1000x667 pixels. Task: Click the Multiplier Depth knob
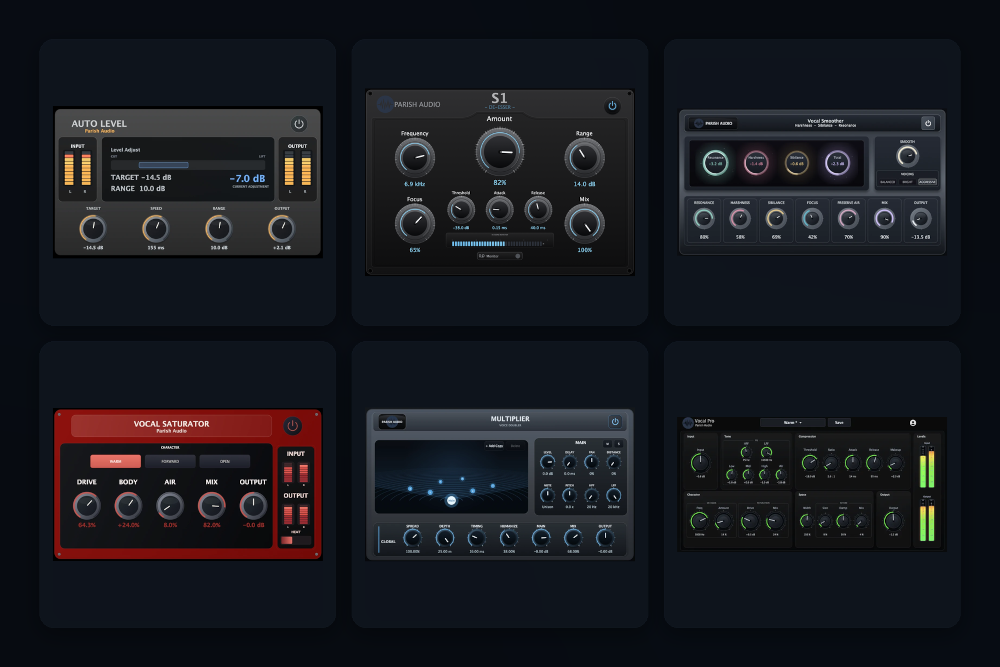[445, 539]
